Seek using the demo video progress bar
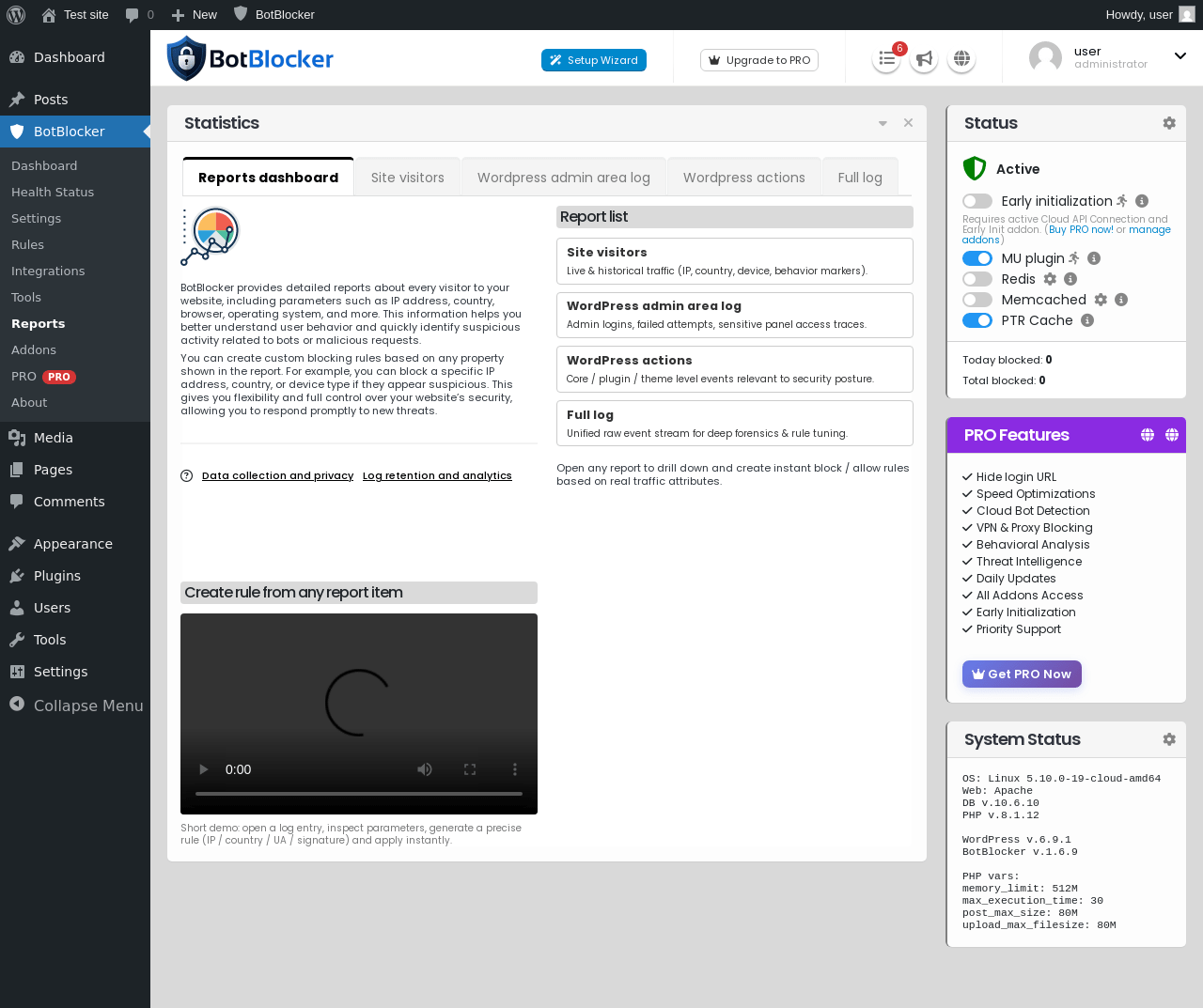This screenshot has height=1008, width=1203. [359, 794]
